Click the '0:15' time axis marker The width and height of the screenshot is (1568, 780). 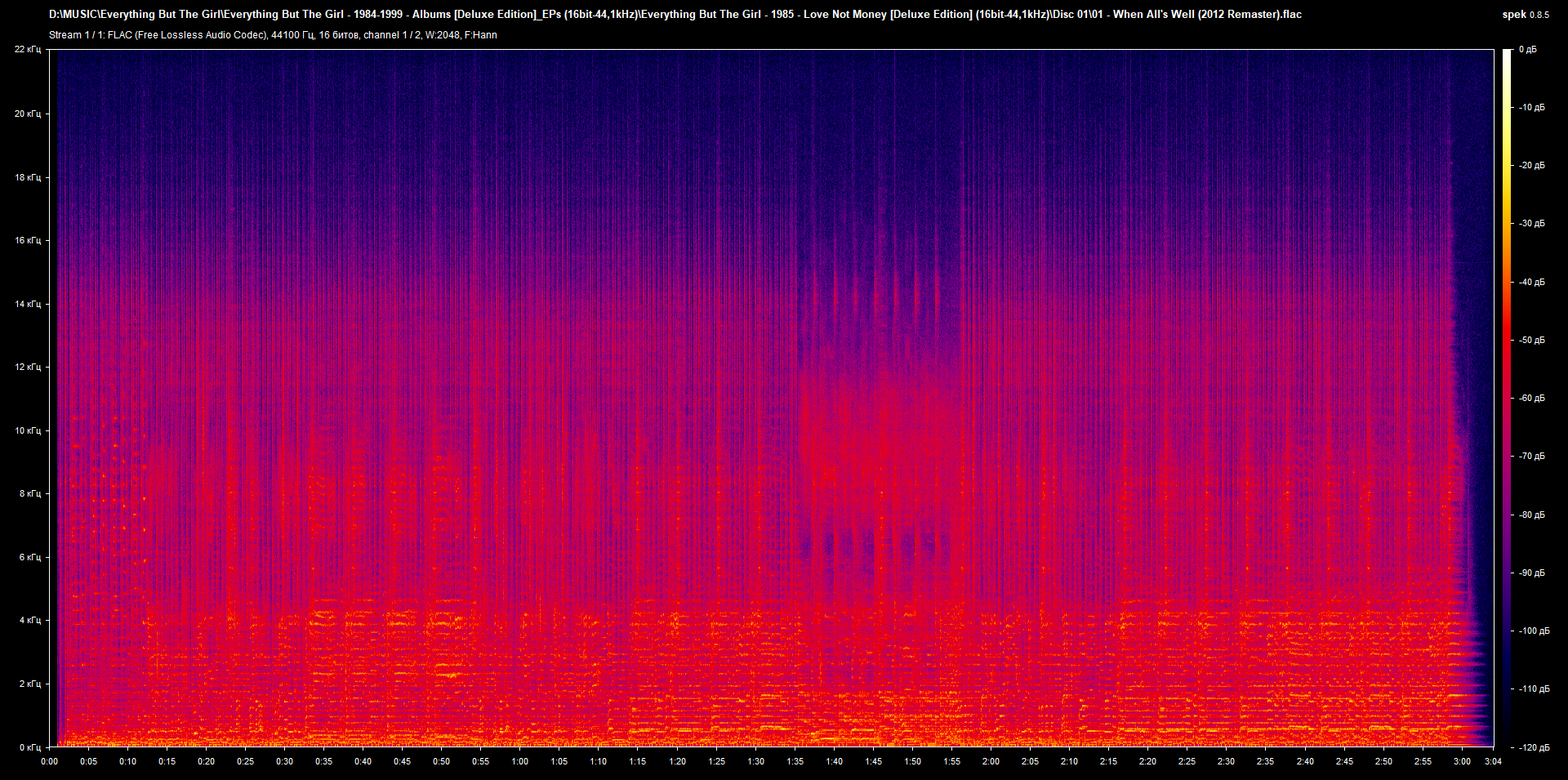coord(167,761)
